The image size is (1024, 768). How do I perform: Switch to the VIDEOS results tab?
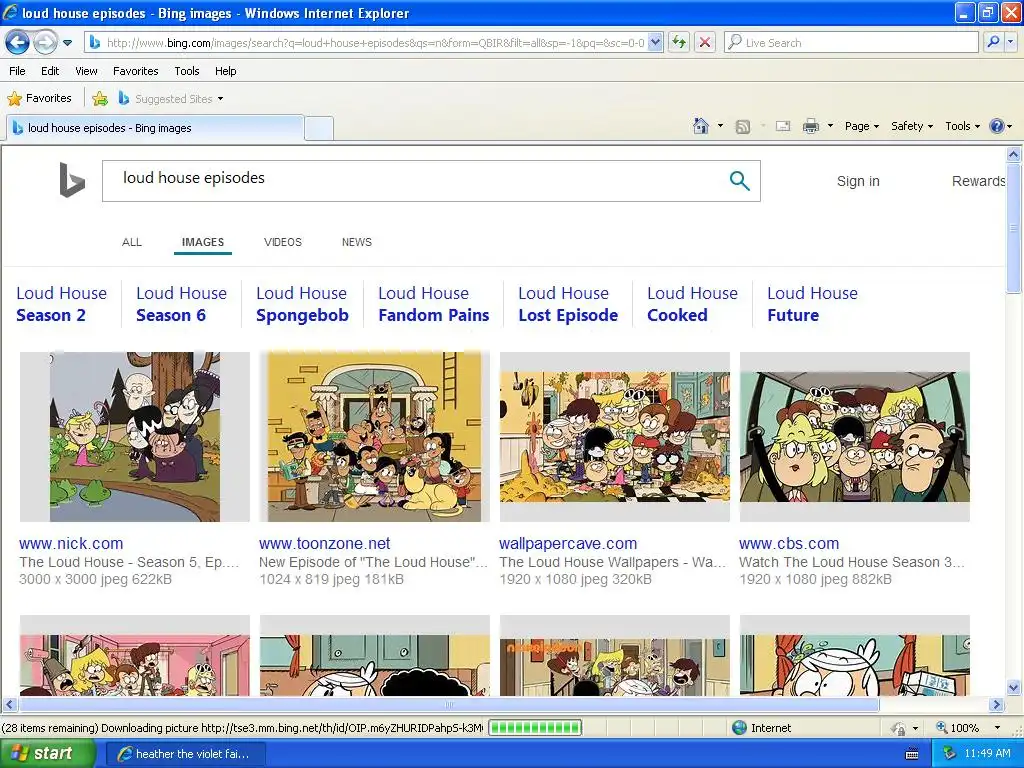283,242
